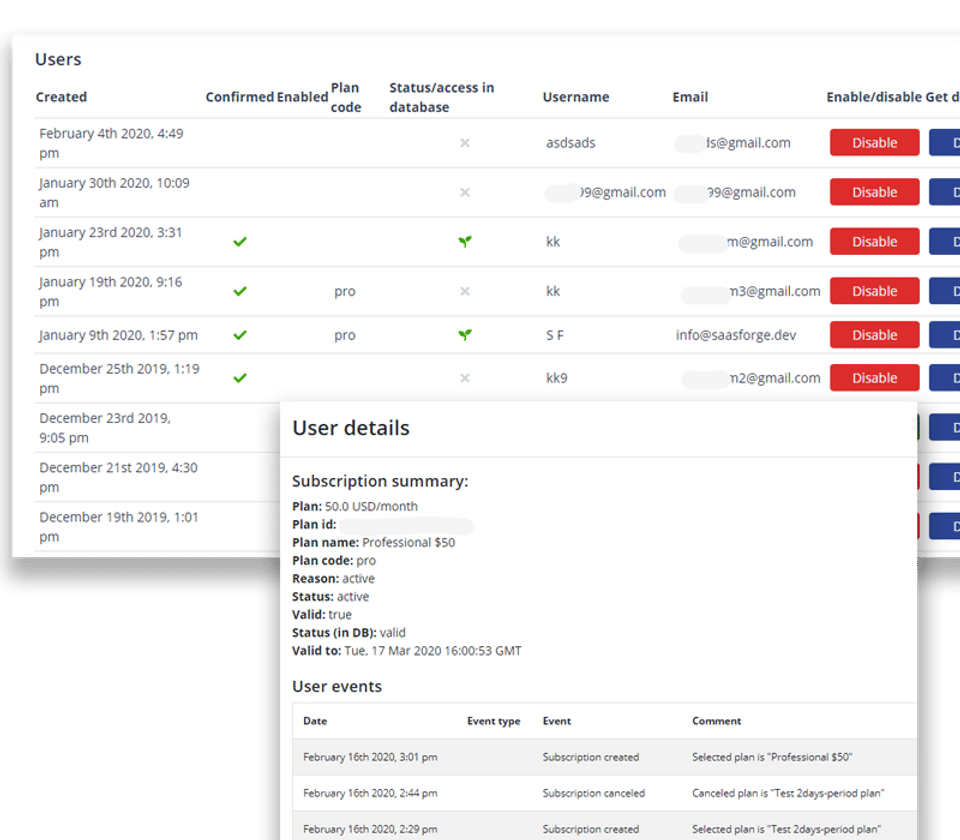Click Disable button for user kk9

coord(874,378)
